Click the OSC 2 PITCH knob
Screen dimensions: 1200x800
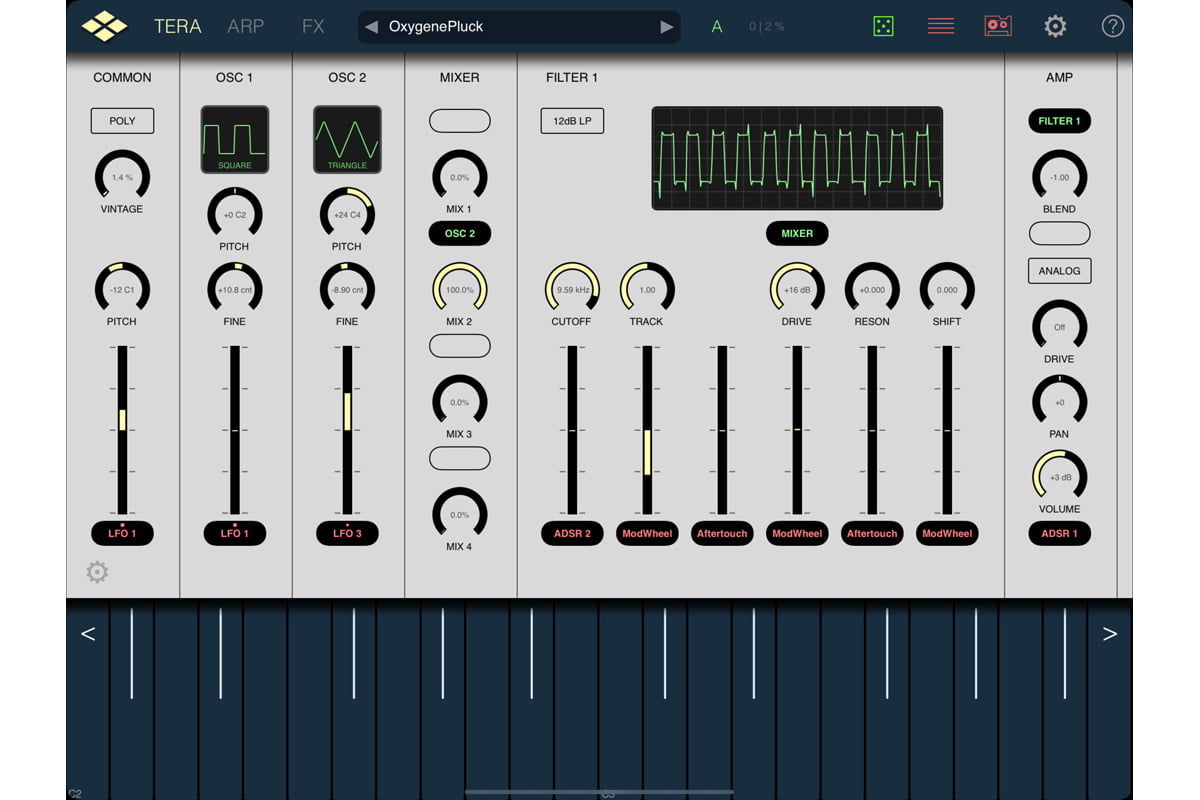pyautogui.click(x=347, y=214)
